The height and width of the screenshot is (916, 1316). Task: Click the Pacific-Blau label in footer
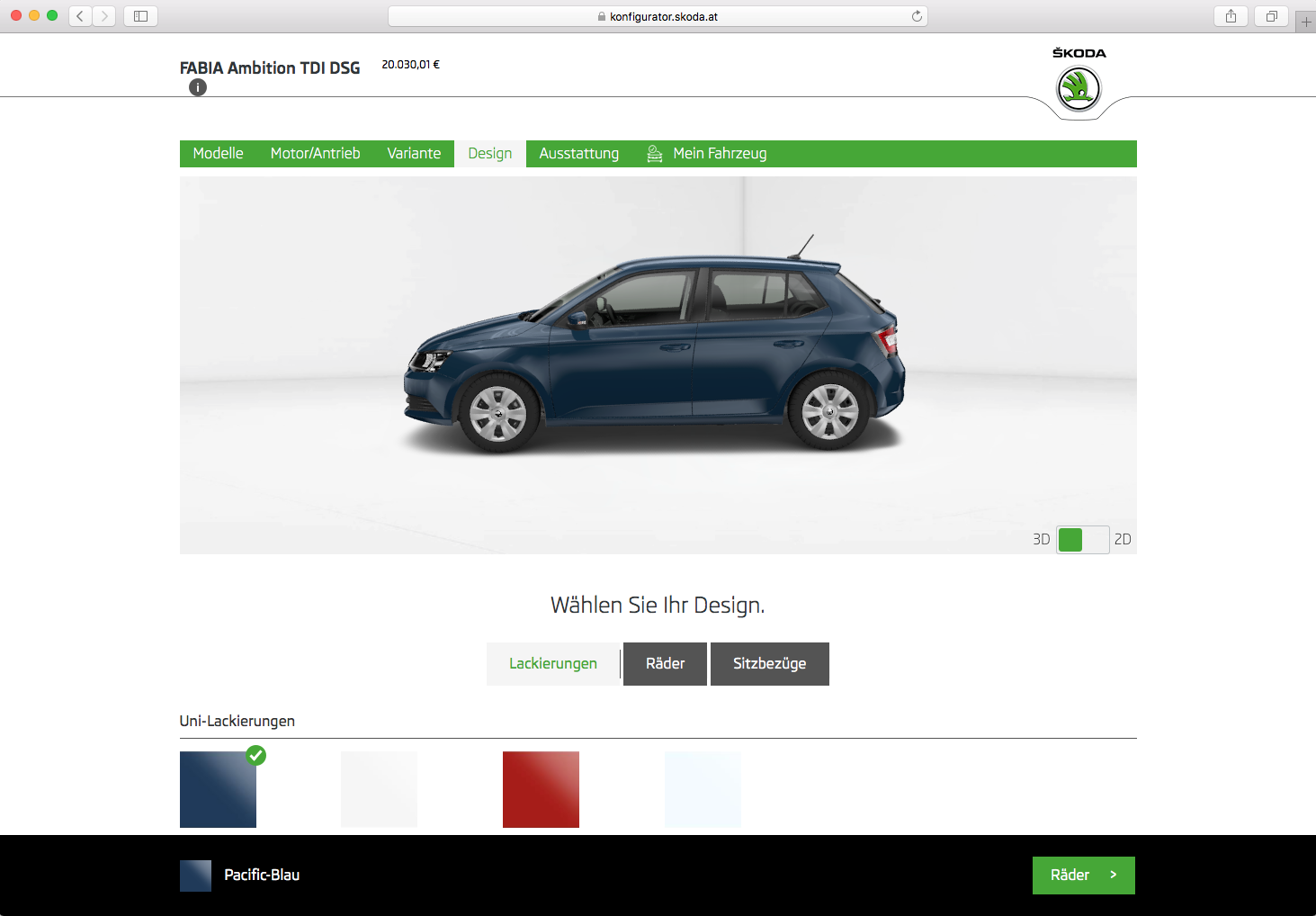(x=262, y=875)
